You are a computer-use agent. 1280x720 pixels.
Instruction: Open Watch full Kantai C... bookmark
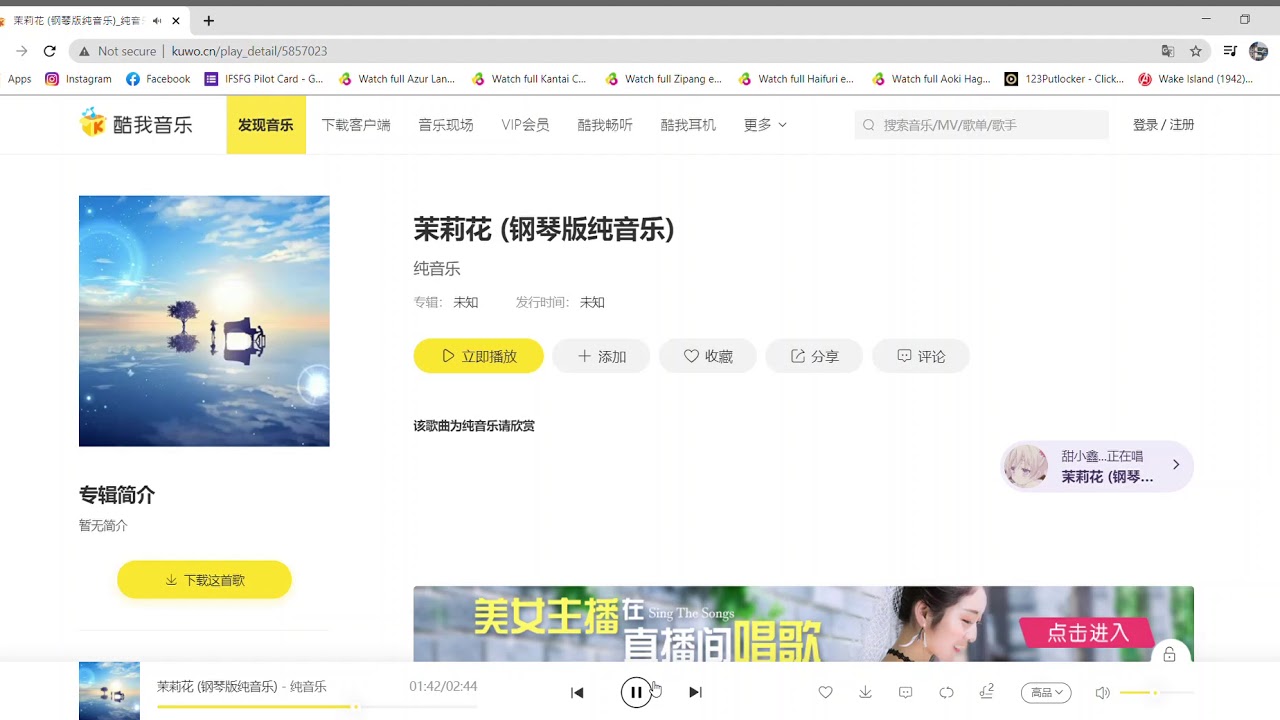click(529, 79)
